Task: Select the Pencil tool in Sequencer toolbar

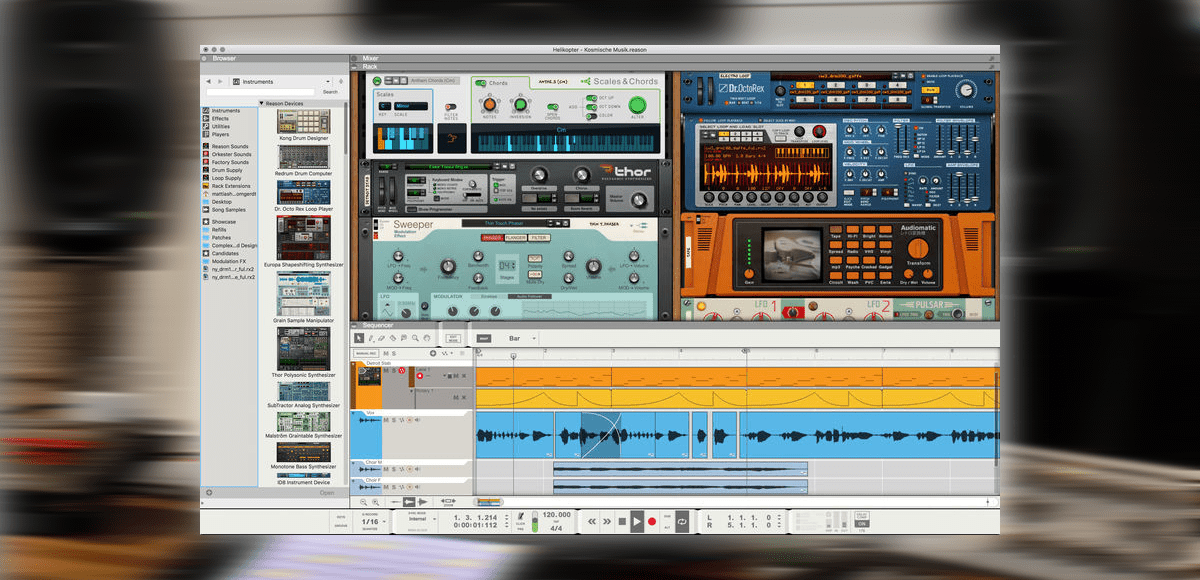Action: click(371, 338)
